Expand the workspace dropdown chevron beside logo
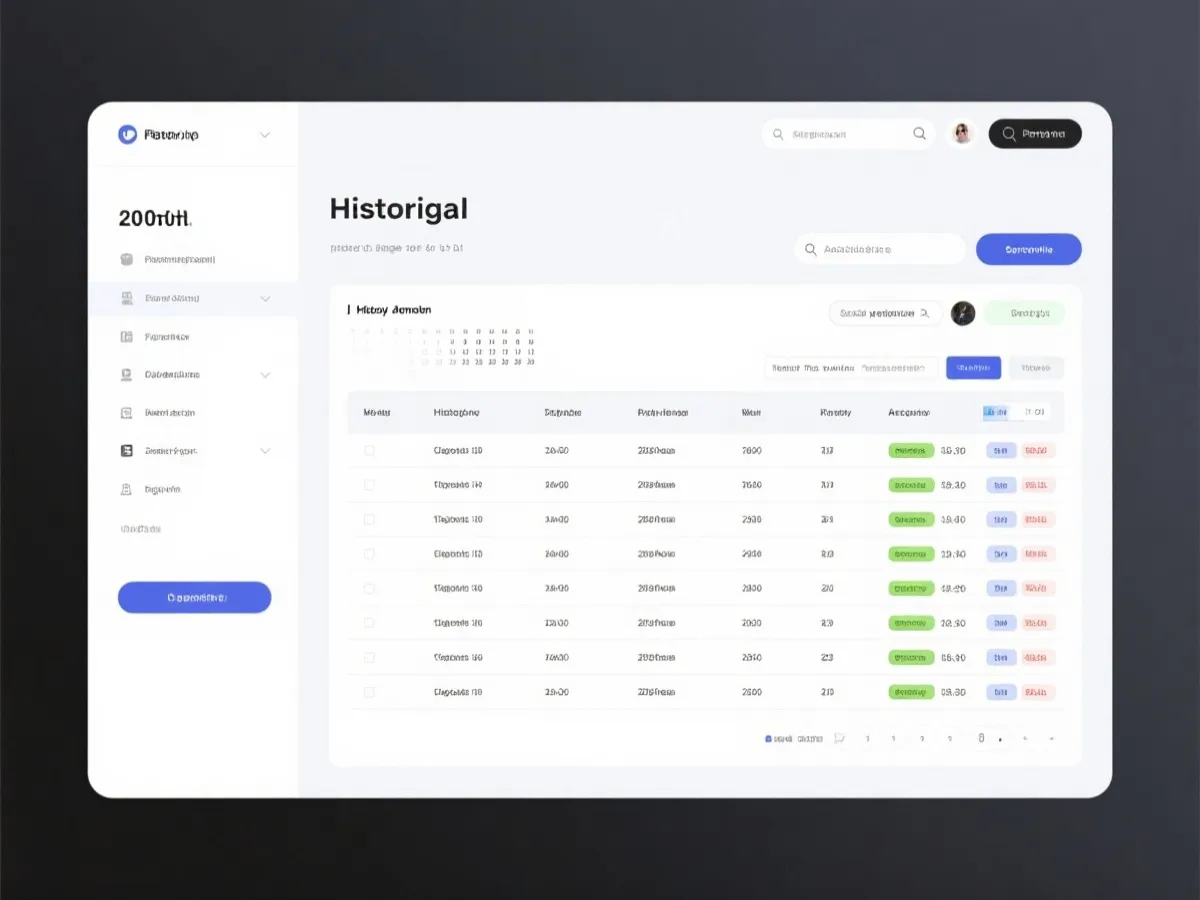 tap(265, 135)
